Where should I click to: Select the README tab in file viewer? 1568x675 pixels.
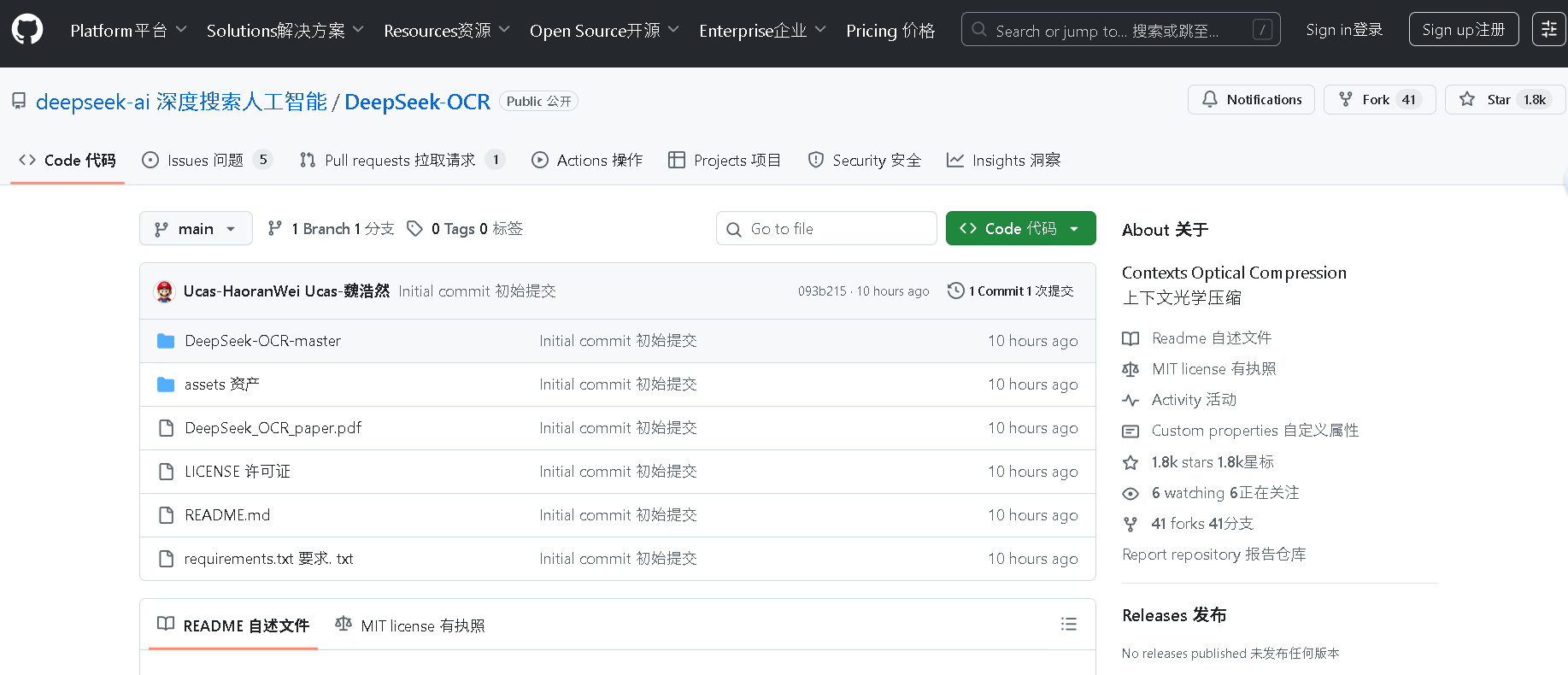(233, 625)
